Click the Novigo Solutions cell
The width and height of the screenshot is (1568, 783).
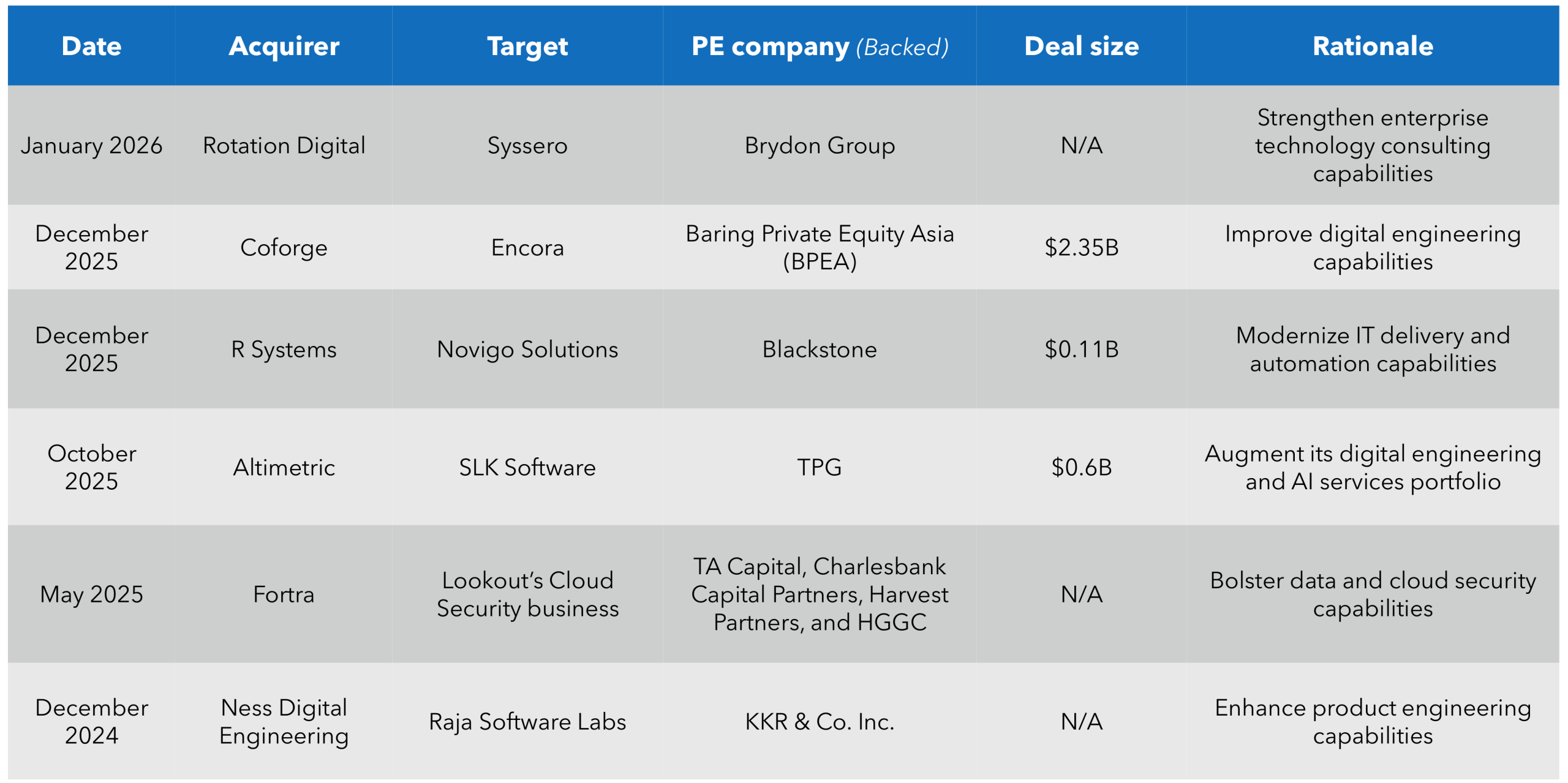click(527, 350)
